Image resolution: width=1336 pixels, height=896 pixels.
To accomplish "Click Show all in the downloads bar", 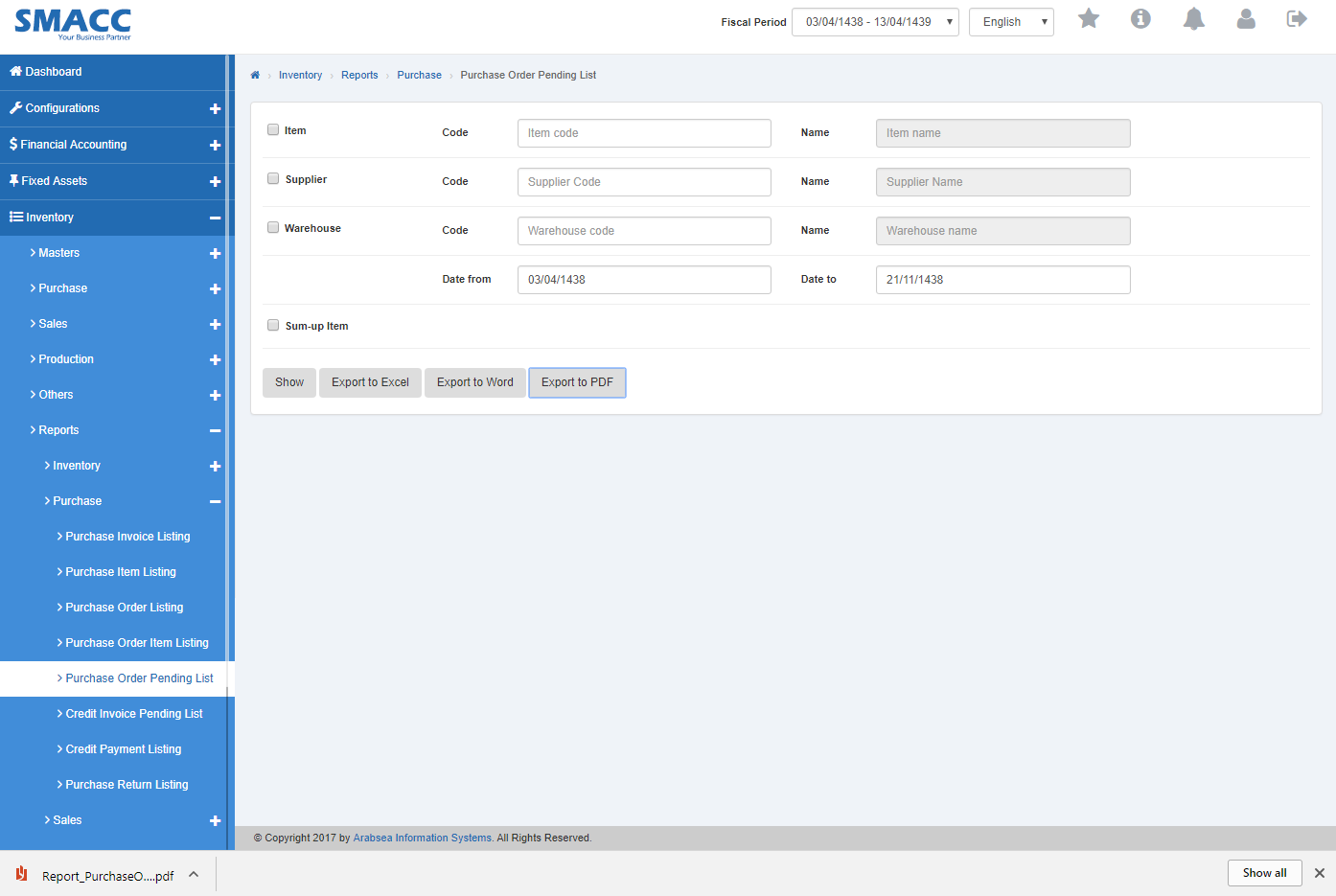I will [x=1264, y=873].
